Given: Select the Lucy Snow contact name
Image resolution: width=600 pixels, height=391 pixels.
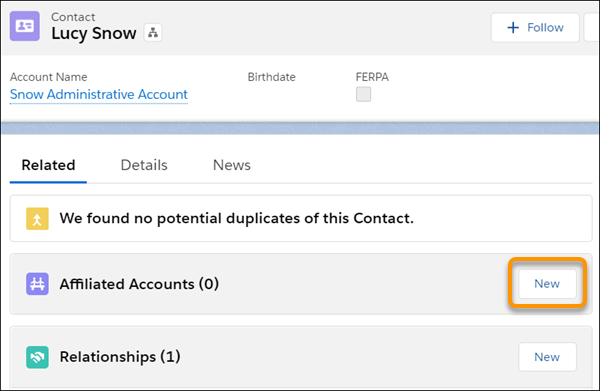Looking at the screenshot, I should [94, 33].
